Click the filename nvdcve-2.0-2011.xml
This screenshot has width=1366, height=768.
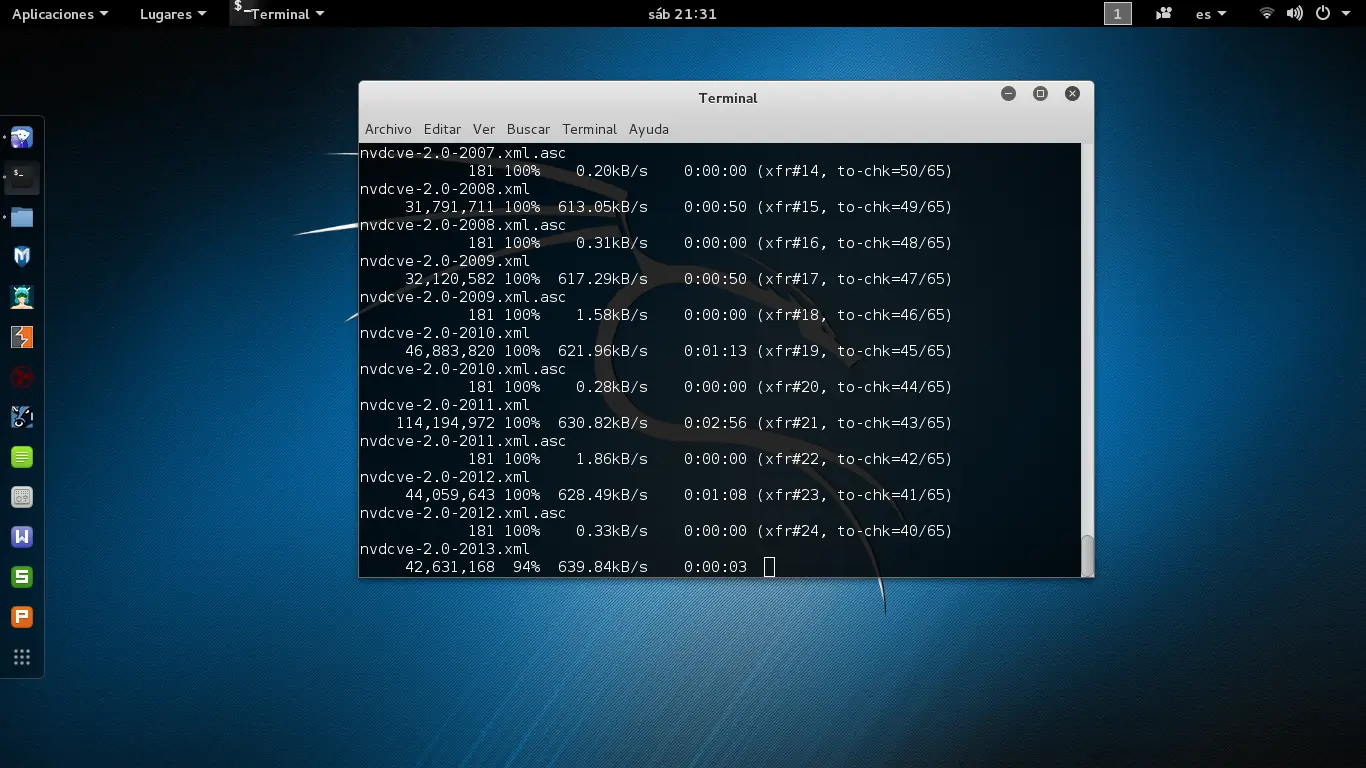click(x=445, y=405)
